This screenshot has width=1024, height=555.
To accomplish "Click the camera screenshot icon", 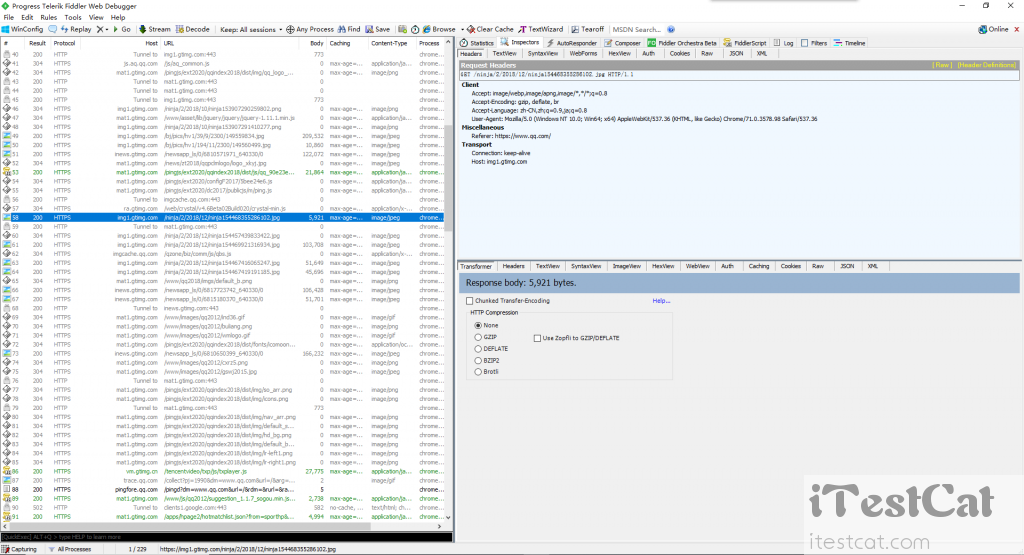I will 402,29.
